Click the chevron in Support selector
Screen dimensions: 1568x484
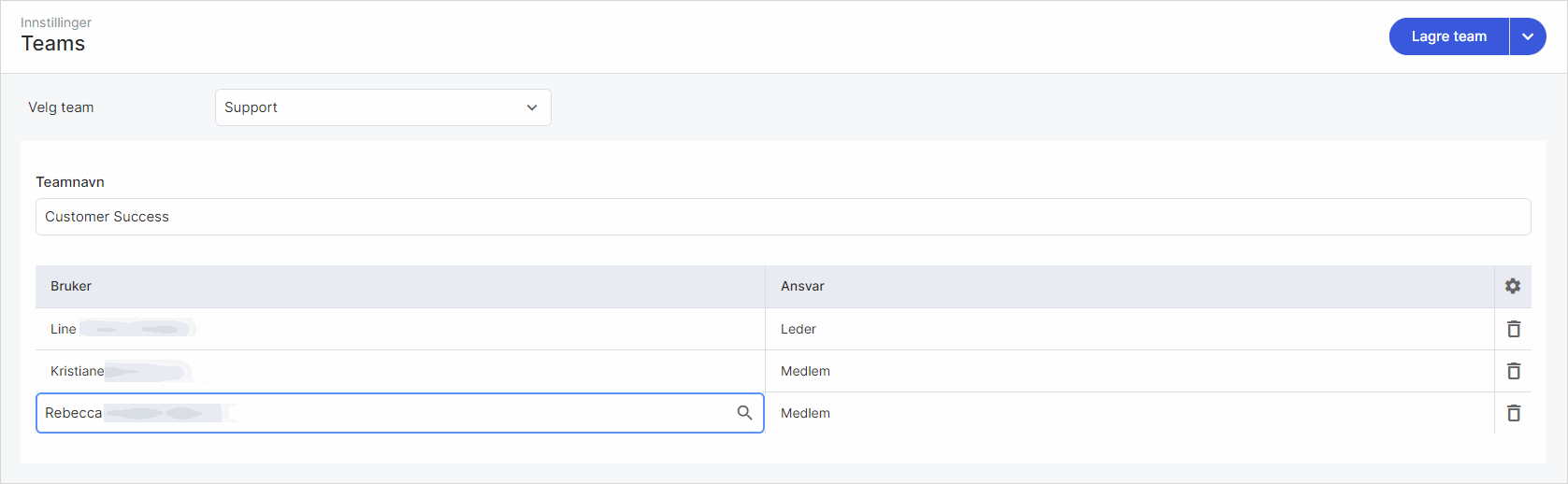(x=532, y=107)
